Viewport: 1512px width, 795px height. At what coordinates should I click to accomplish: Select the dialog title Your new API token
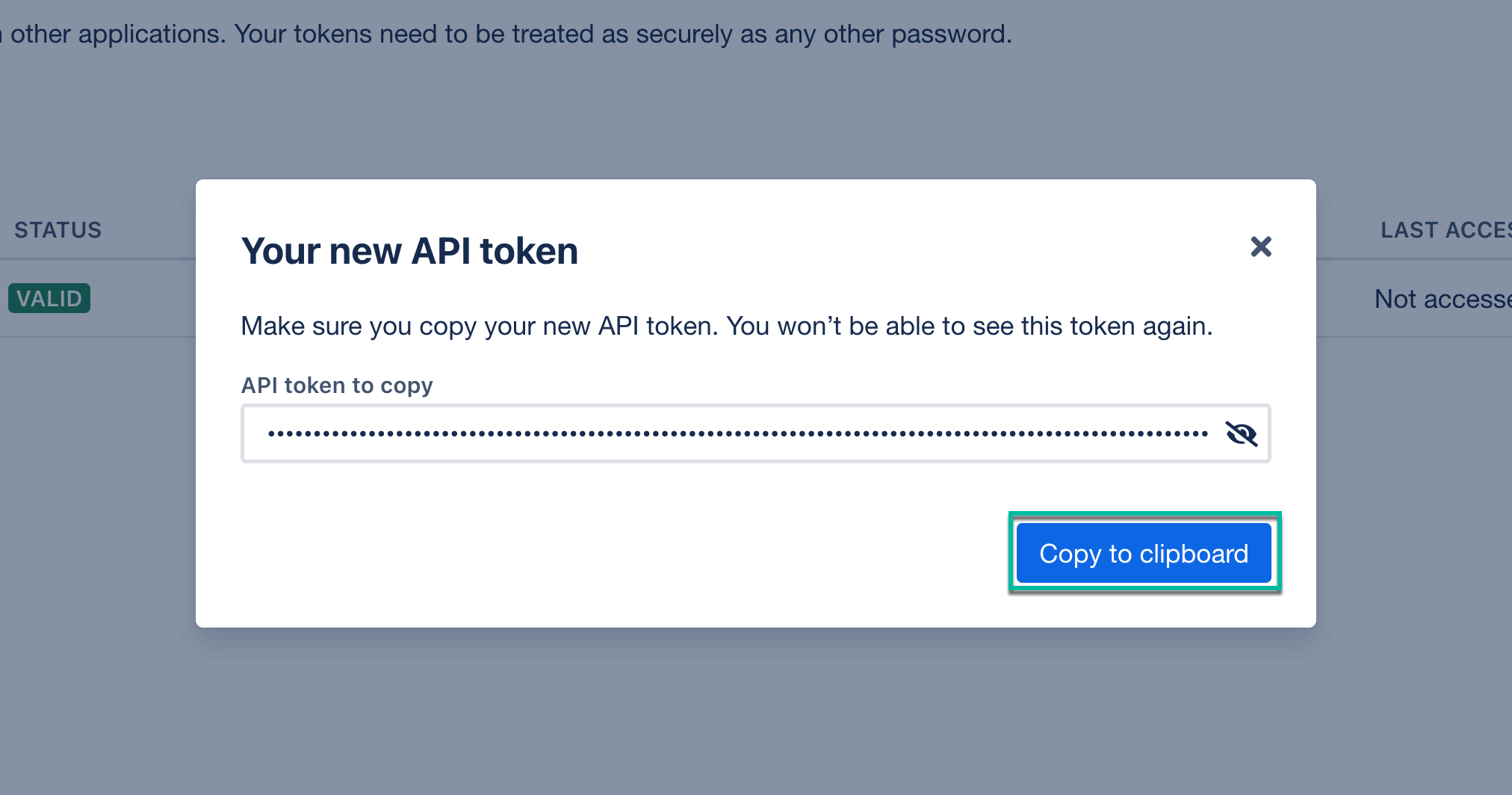point(409,251)
